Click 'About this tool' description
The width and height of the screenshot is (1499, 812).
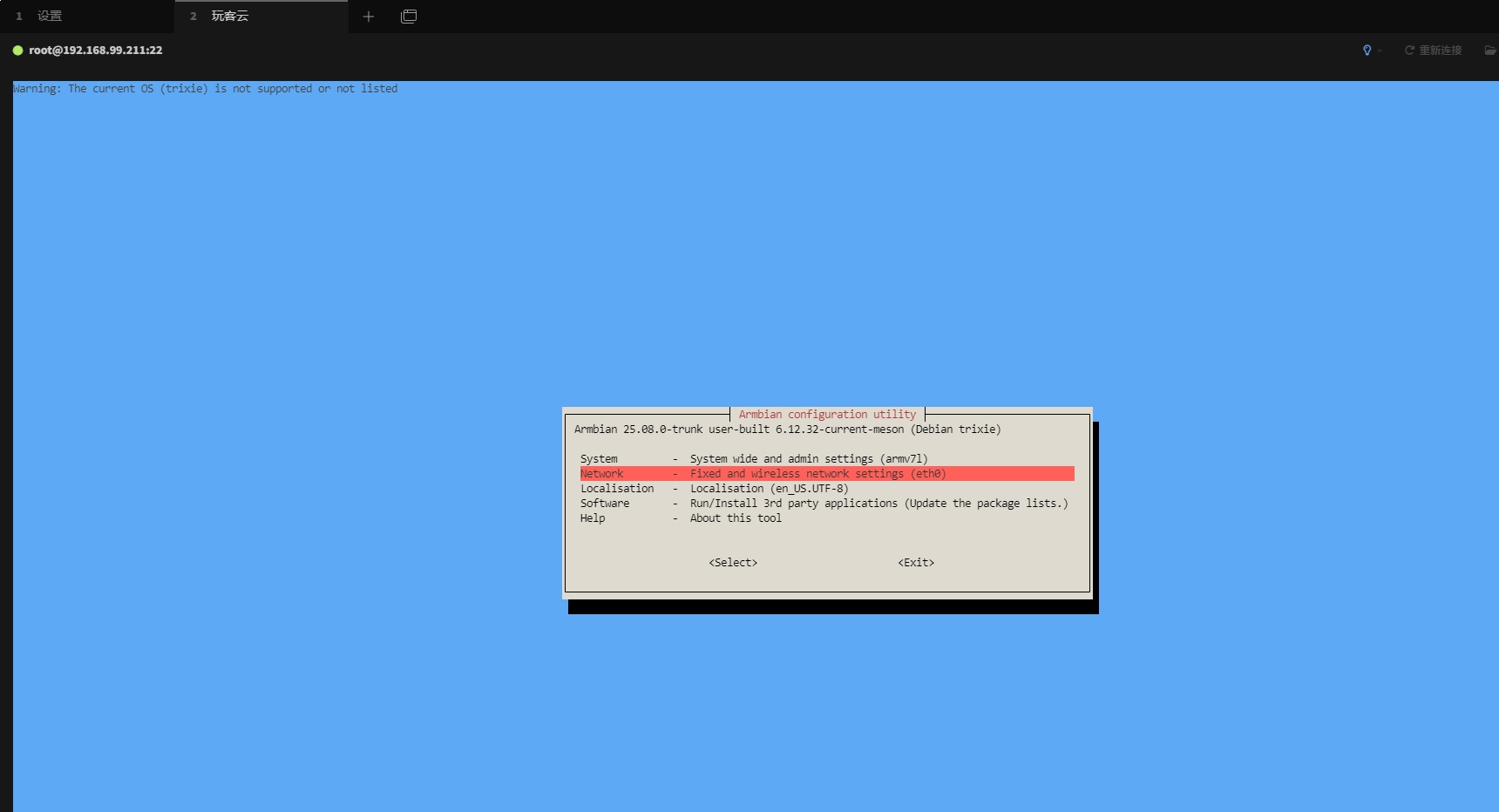(x=736, y=518)
